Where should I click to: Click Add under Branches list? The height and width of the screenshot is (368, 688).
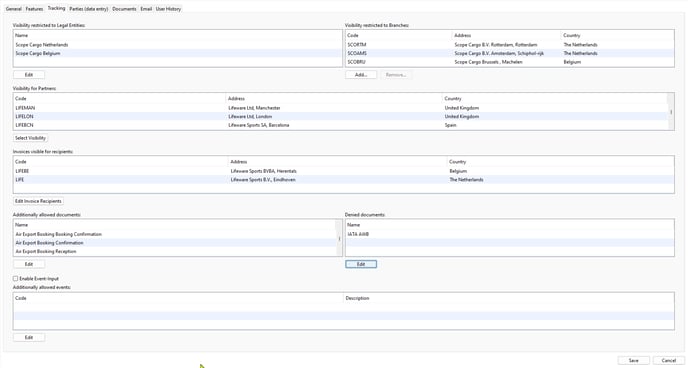pos(361,75)
